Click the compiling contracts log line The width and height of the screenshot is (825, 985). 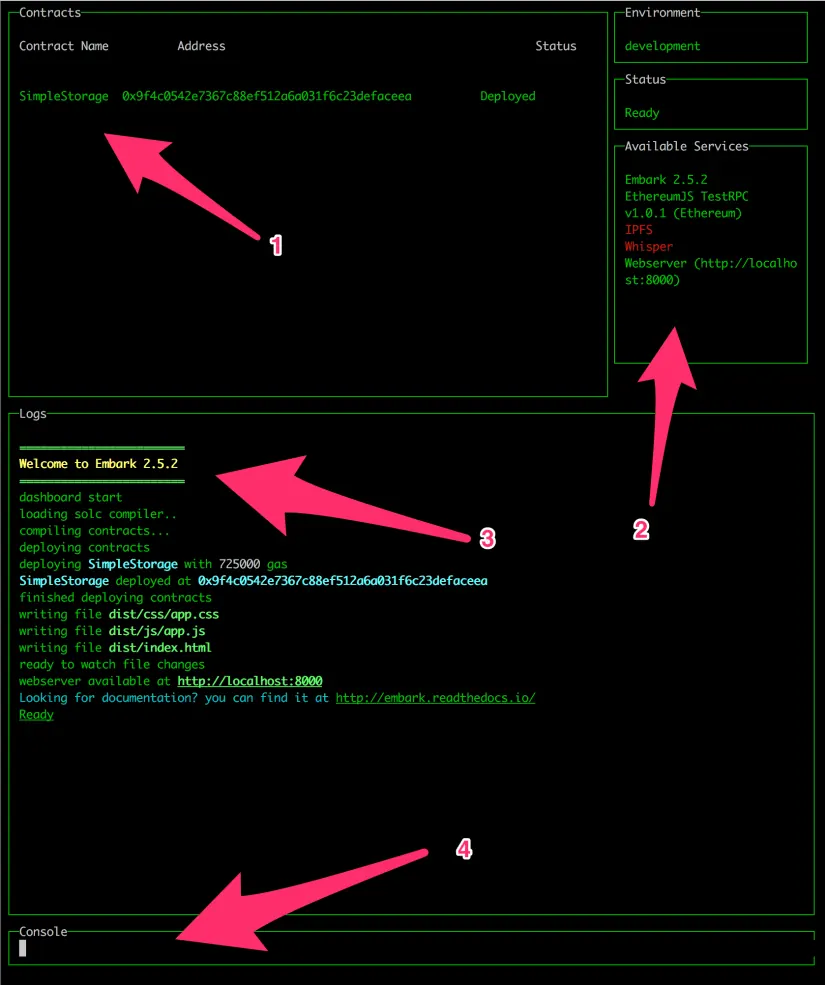(x=94, y=531)
